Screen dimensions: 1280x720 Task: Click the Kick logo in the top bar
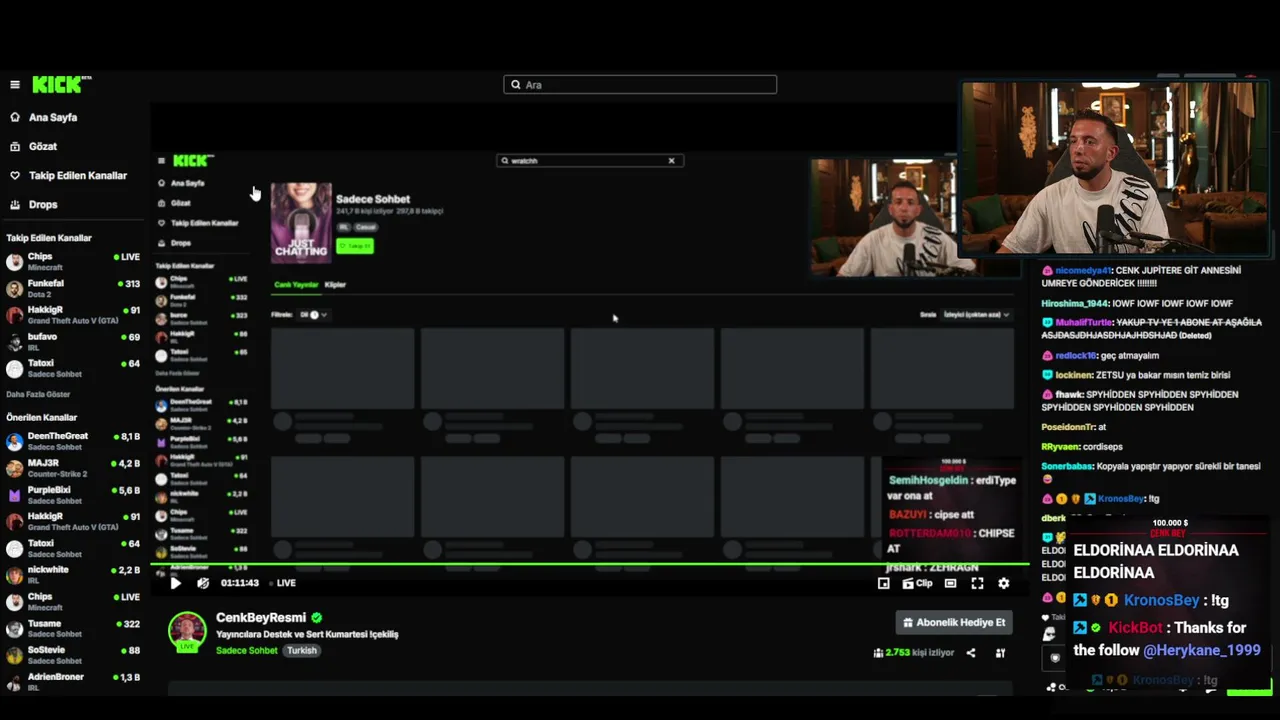pyautogui.click(x=62, y=85)
